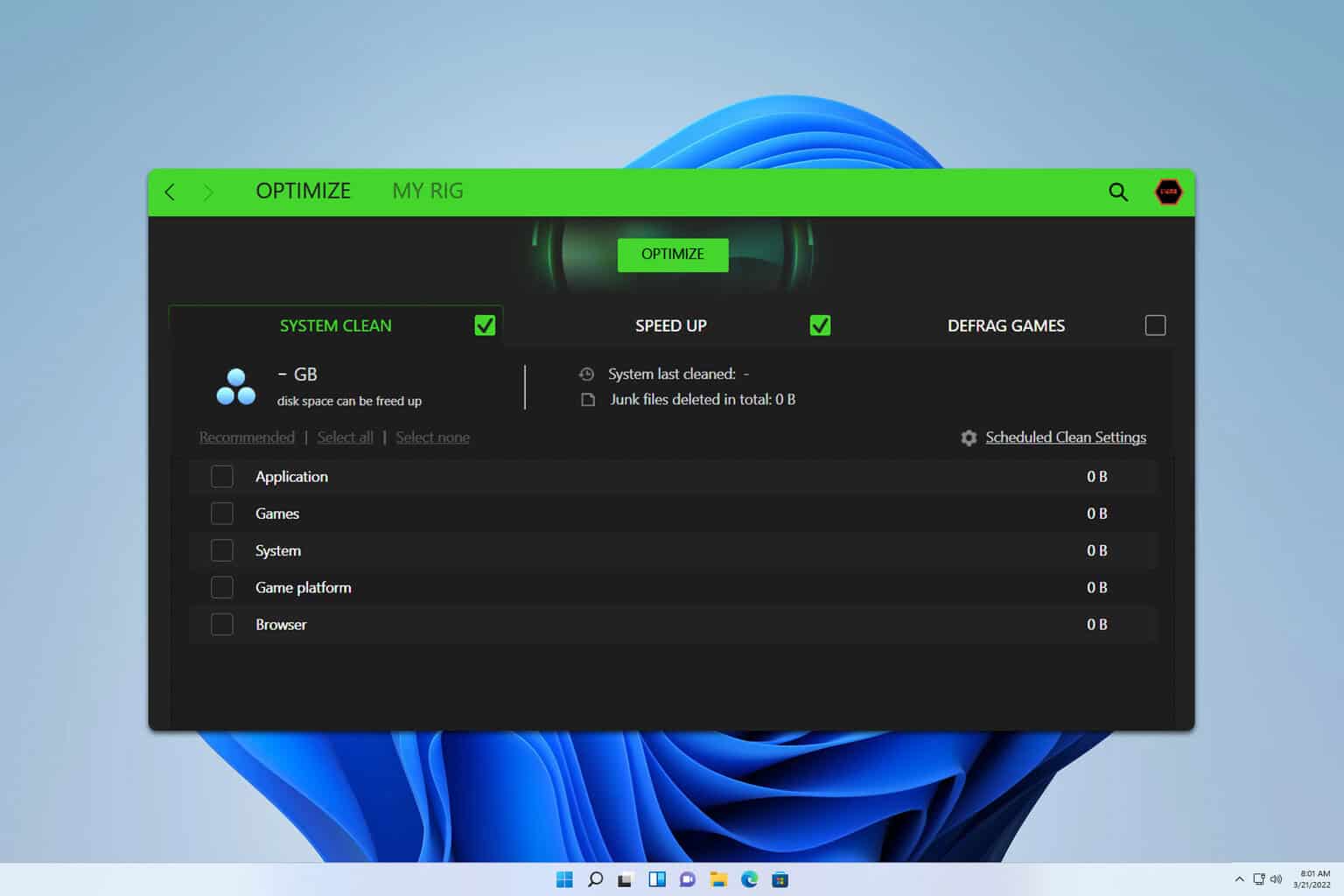1344x896 pixels.
Task: Switch to the MY RIG tab
Action: coord(428,191)
